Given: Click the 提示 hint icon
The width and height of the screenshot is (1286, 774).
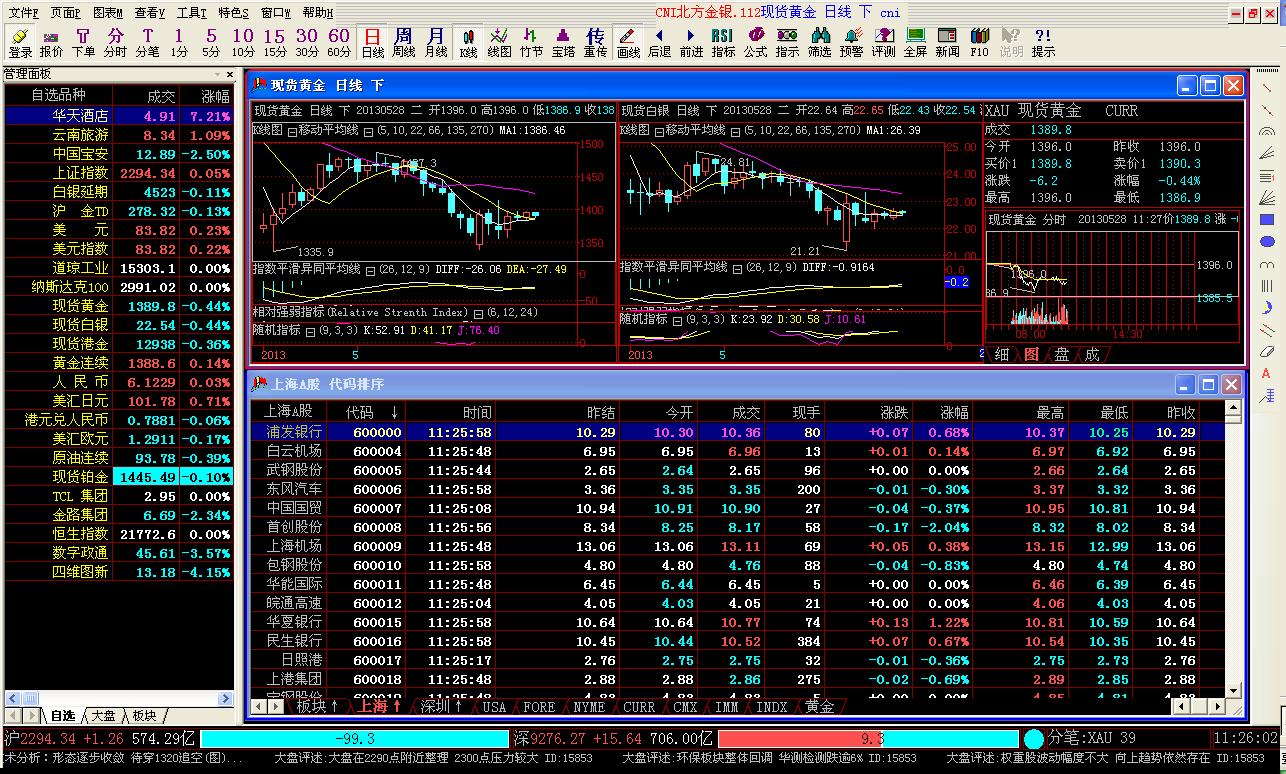Looking at the screenshot, I should click(1043, 42).
